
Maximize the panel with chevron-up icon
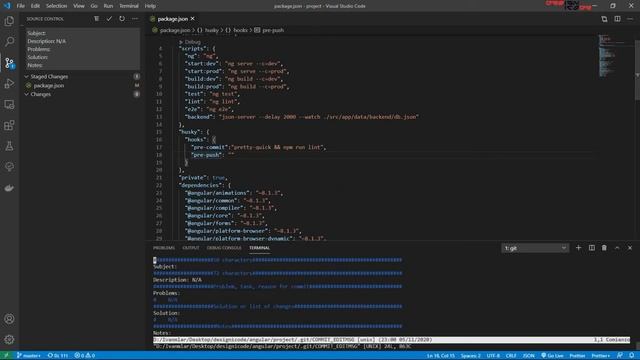click(617, 248)
